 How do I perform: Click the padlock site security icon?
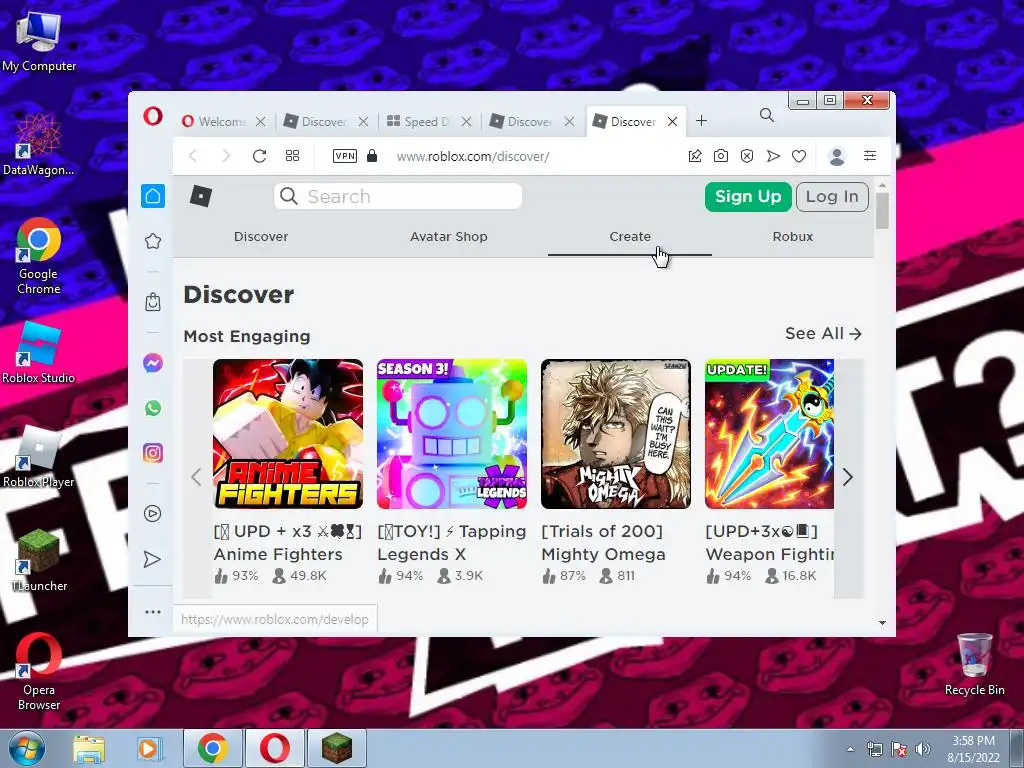point(372,155)
